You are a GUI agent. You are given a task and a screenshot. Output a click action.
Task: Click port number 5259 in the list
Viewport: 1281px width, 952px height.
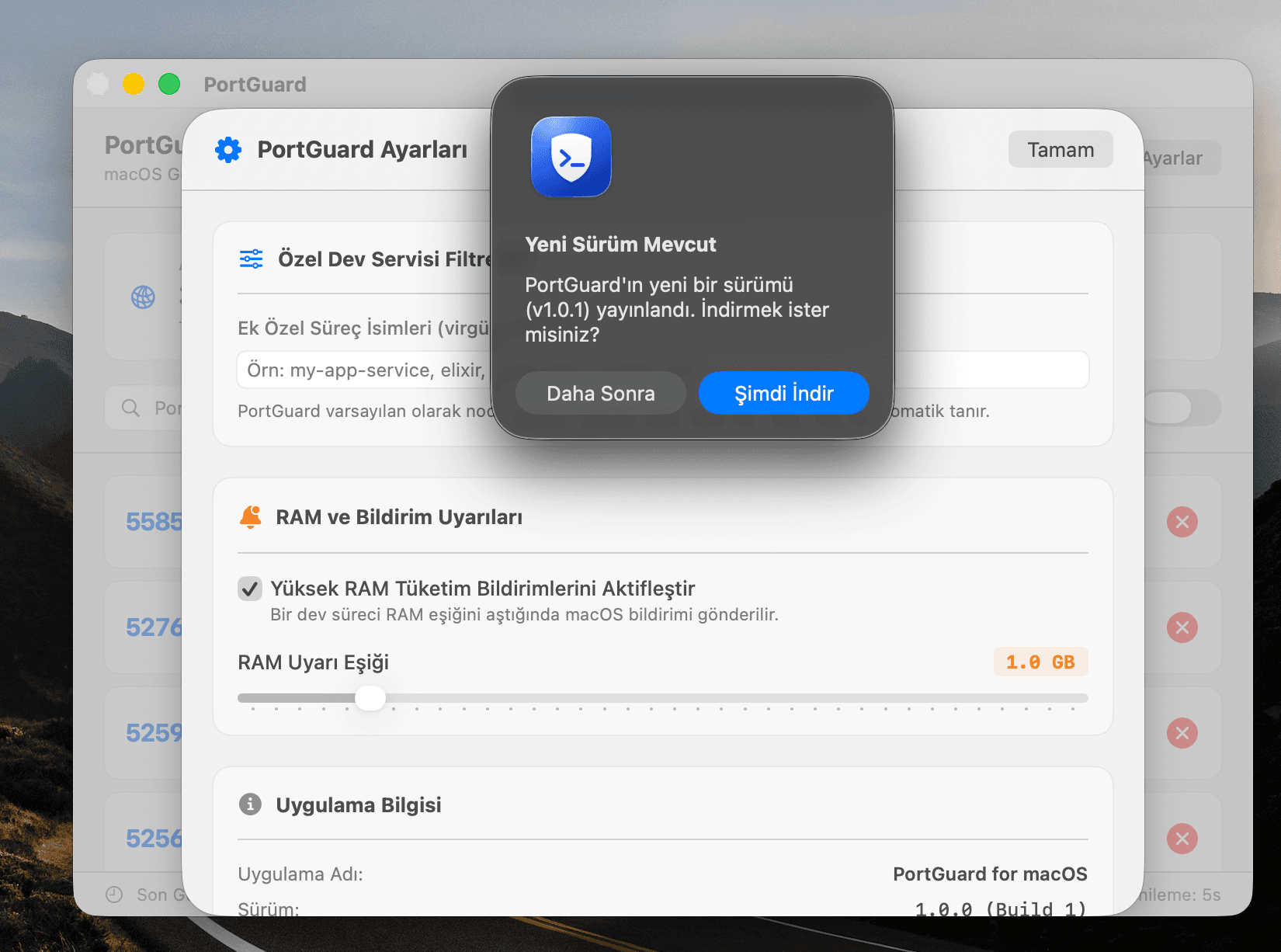click(x=154, y=733)
